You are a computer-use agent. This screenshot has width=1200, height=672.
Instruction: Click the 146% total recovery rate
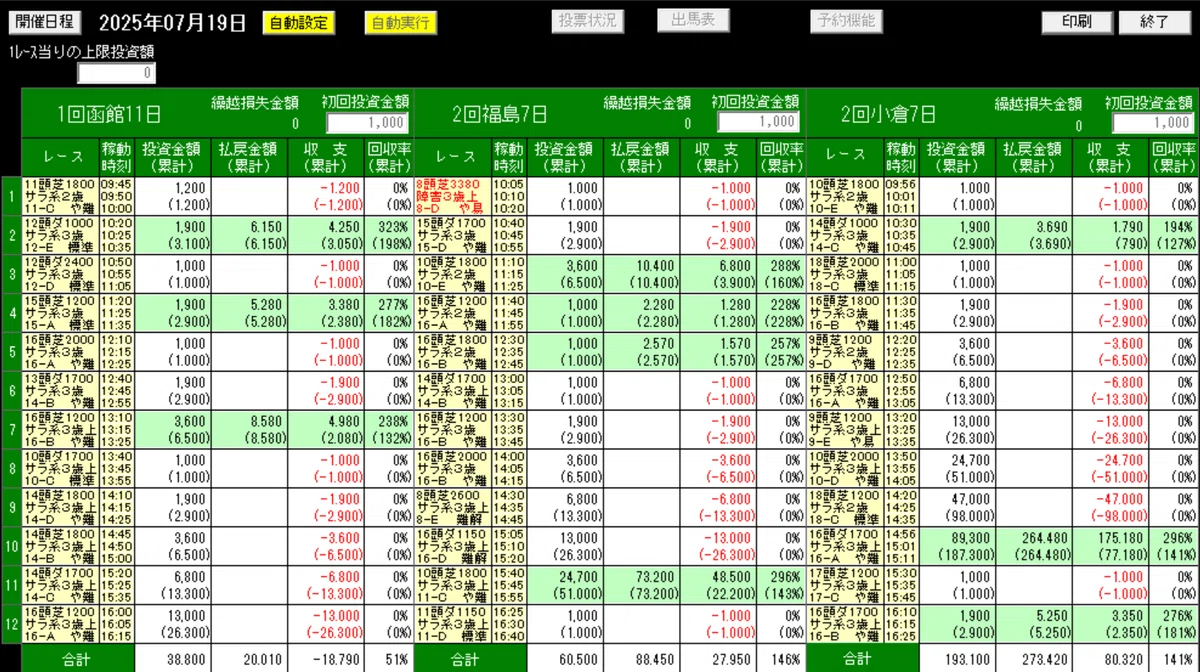[781, 659]
